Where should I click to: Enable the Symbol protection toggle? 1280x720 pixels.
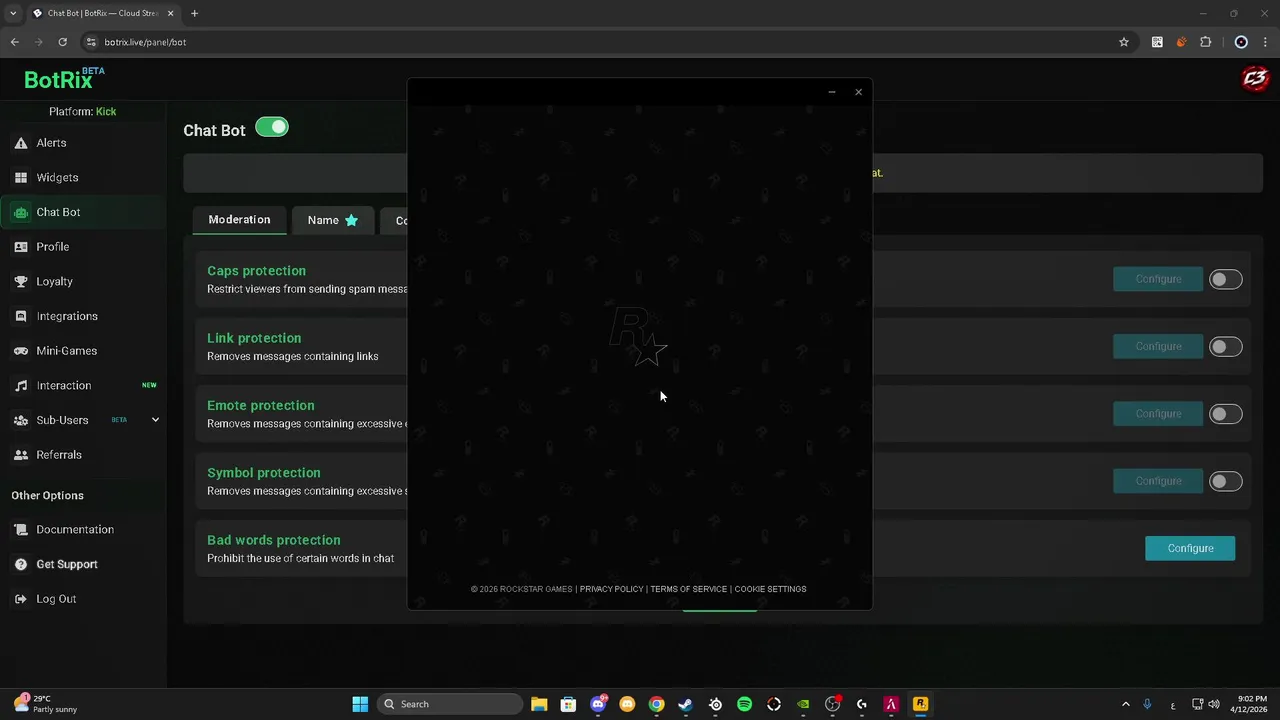pyautogui.click(x=1225, y=481)
